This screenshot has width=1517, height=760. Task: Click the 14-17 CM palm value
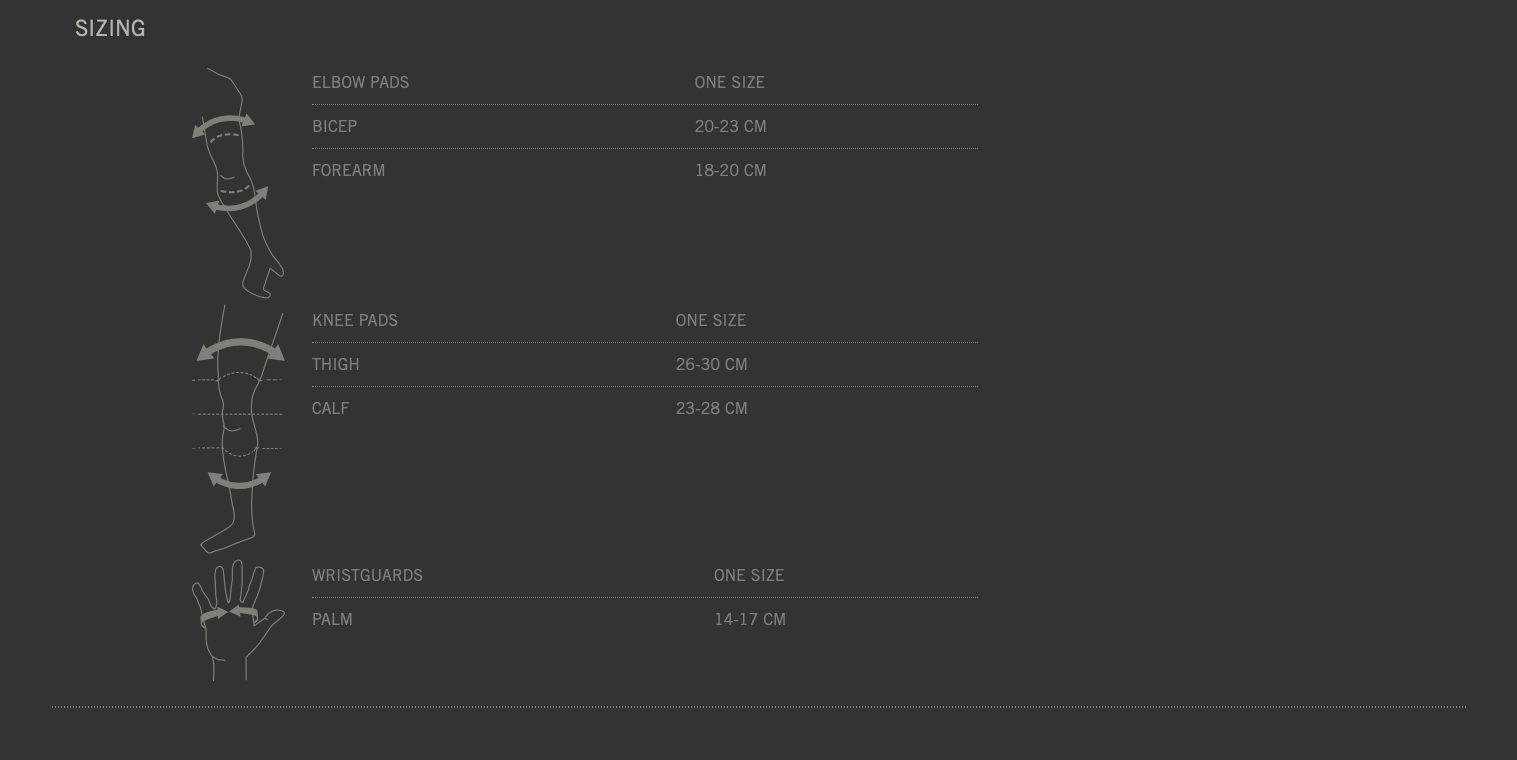pyautogui.click(x=750, y=619)
